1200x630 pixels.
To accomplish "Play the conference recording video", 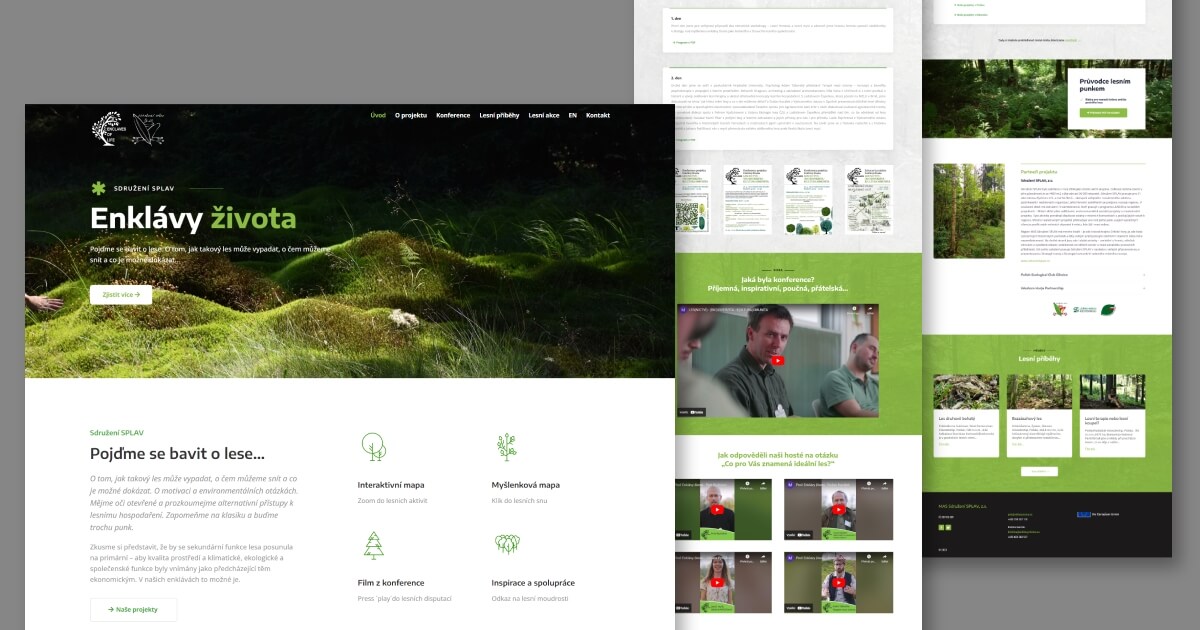I will click(779, 361).
